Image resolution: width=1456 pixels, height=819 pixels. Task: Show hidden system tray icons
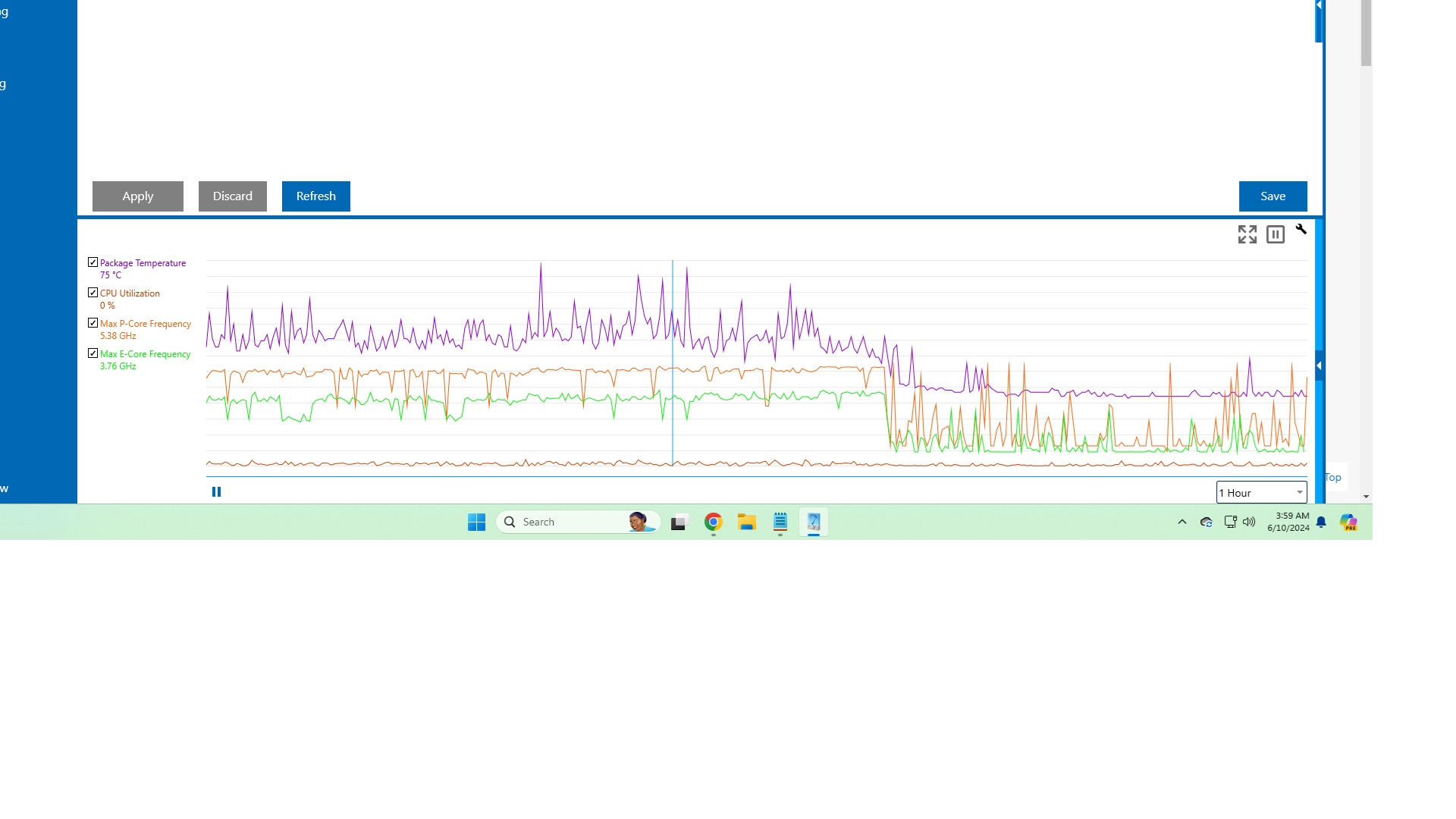click(x=1181, y=522)
